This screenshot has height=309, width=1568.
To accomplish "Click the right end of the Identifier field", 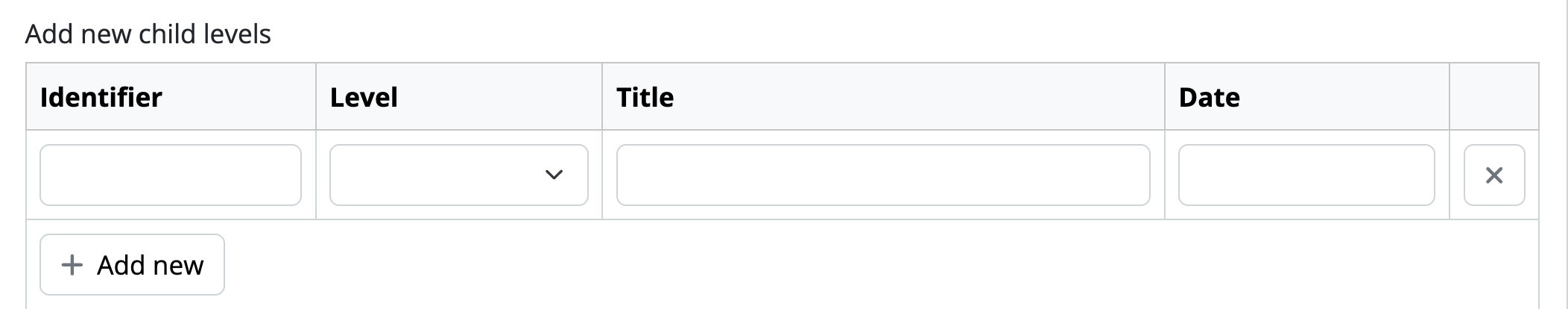I will click(x=287, y=175).
